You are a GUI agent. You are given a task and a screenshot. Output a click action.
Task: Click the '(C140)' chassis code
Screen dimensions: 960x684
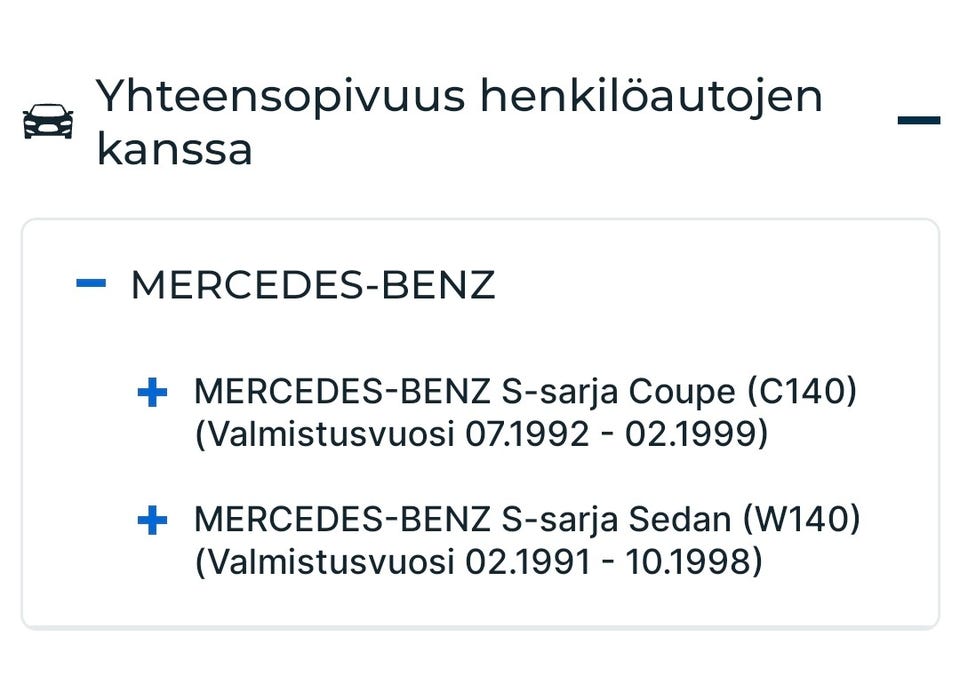tap(802, 392)
